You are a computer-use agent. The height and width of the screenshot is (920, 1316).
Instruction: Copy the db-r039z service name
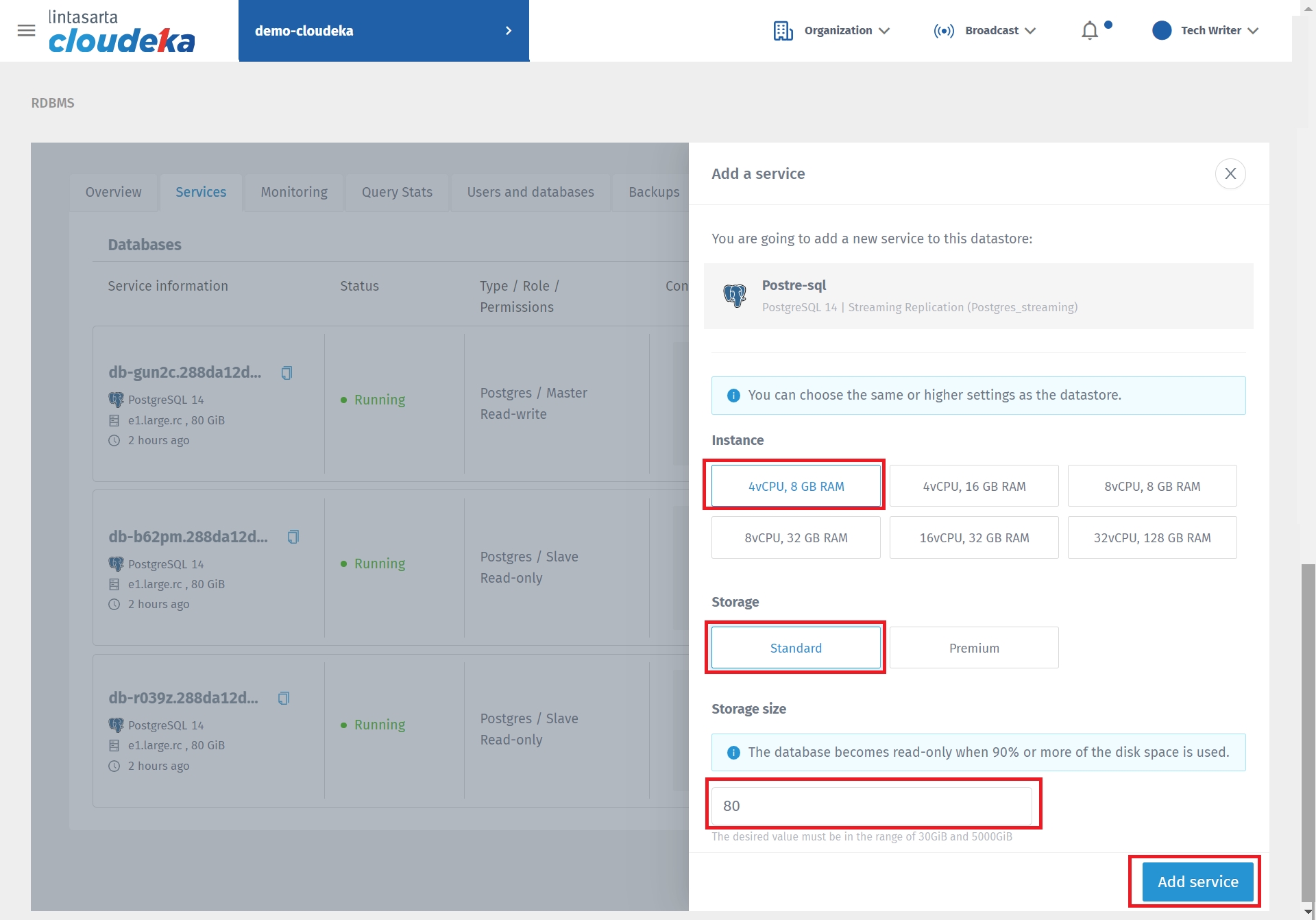click(x=283, y=698)
